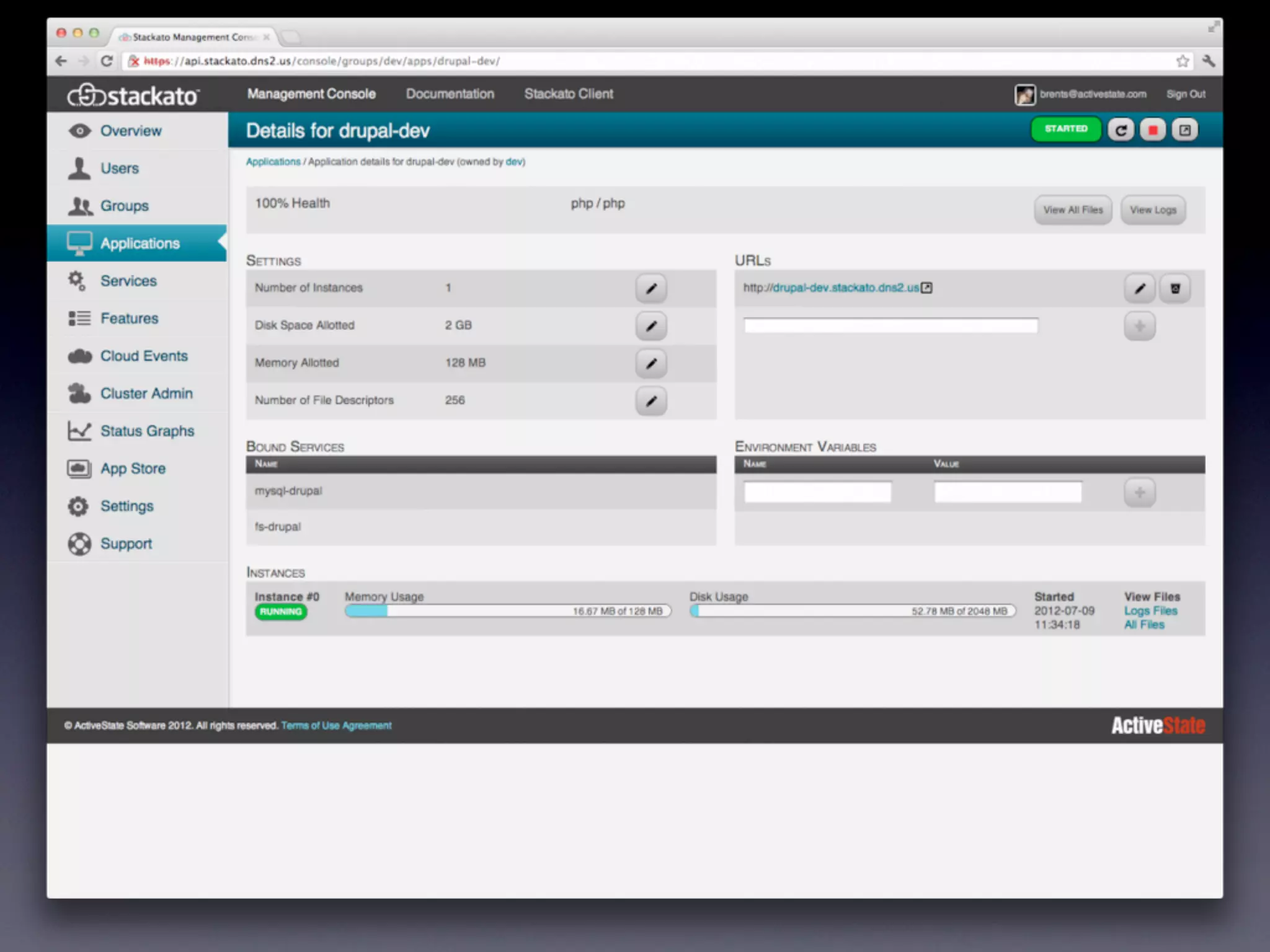Open Logs Files link for instance #0
The width and height of the screenshot is (1270, 952).
pos(1150,610)
